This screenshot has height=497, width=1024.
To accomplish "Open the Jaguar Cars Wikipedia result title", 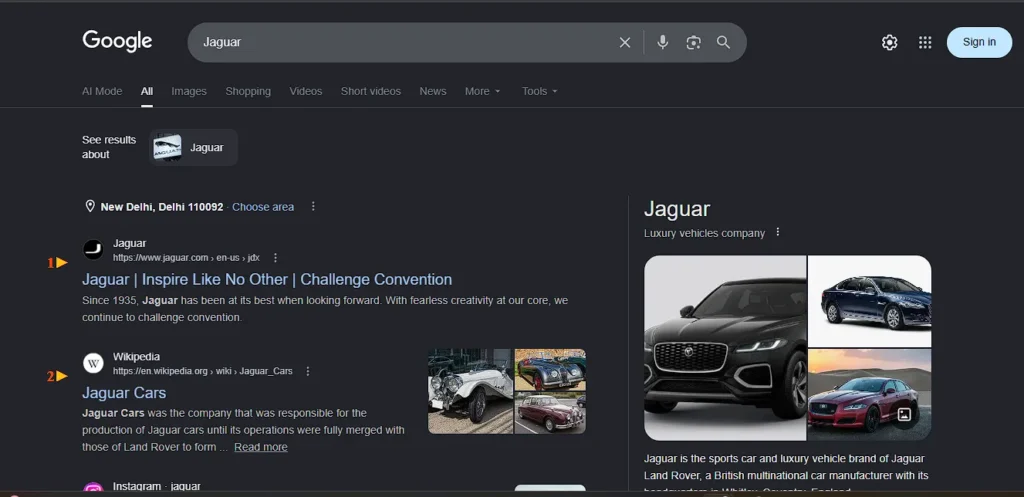I will (124, 393).
